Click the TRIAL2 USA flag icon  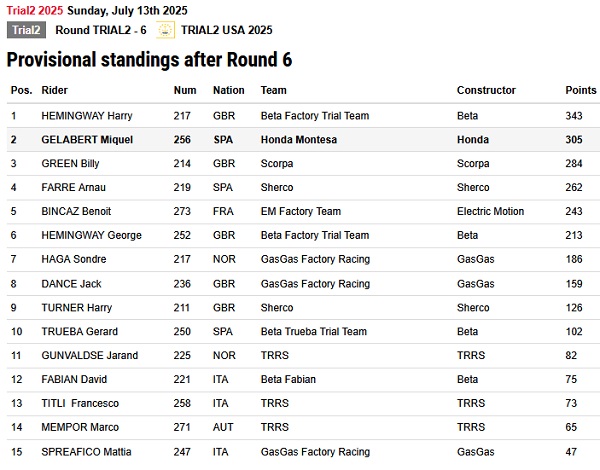pyautogui.click(x=165, y=30)
